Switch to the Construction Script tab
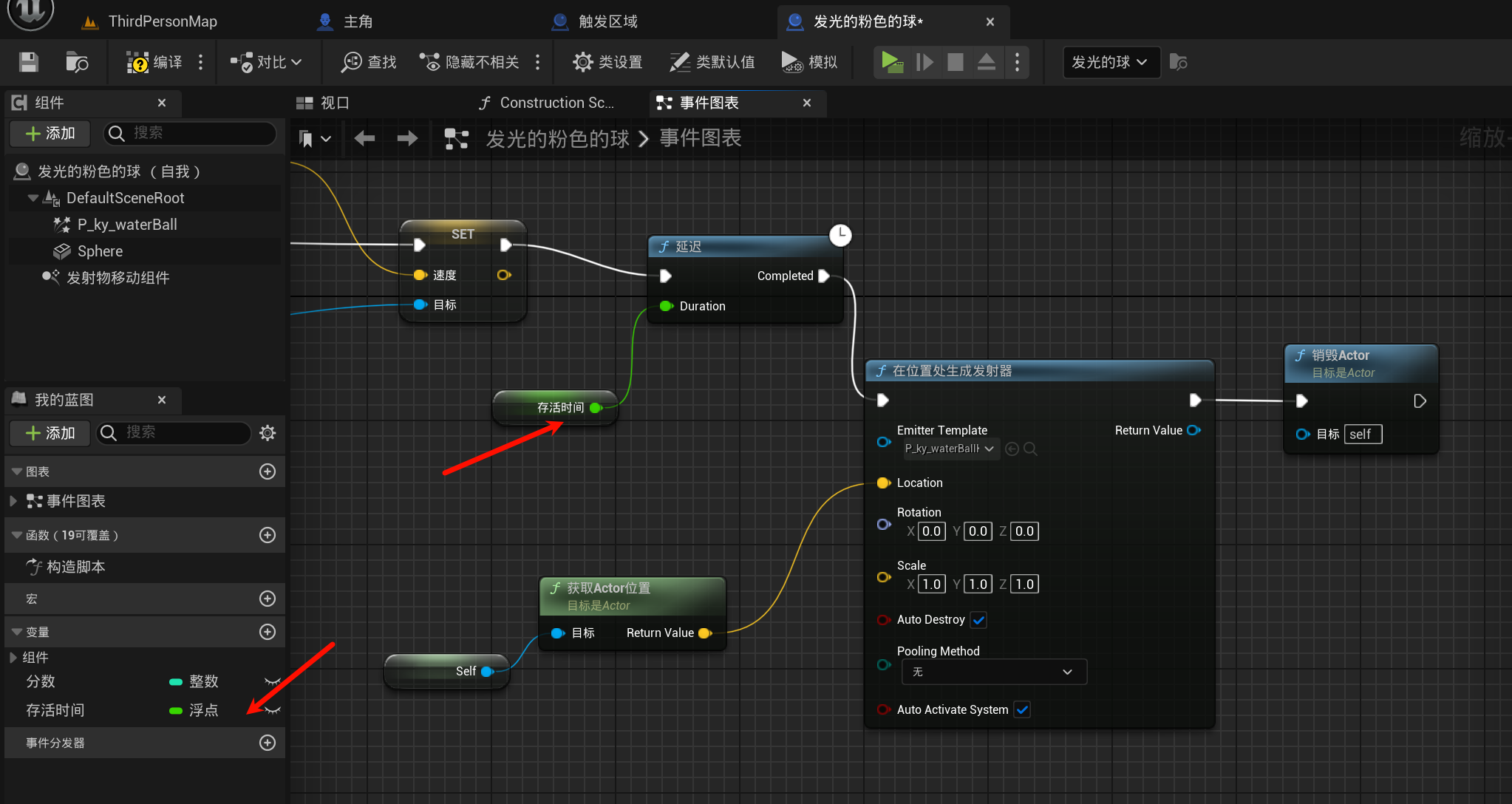This screenshot has width=1512, height=804. 547,103
